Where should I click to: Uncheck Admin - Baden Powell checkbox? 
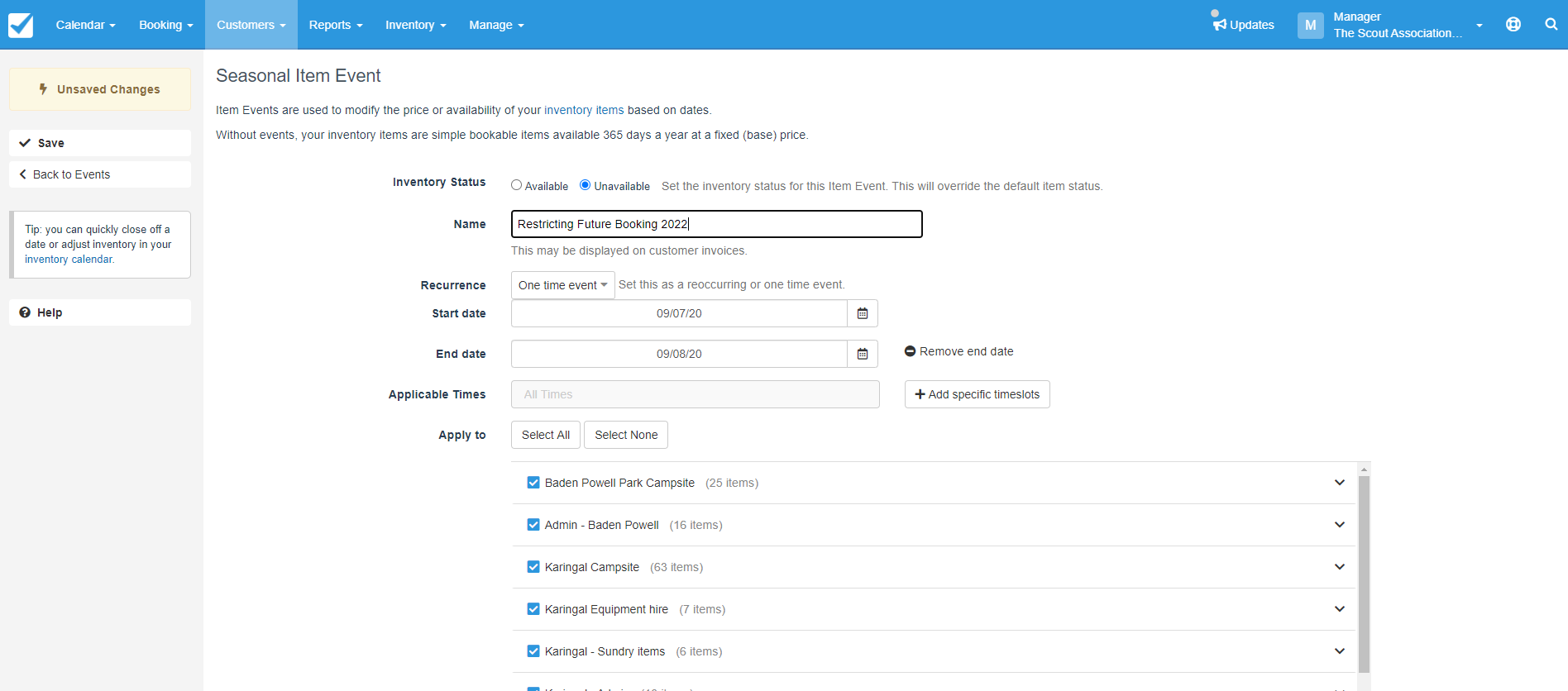click(x=533, y=525)
